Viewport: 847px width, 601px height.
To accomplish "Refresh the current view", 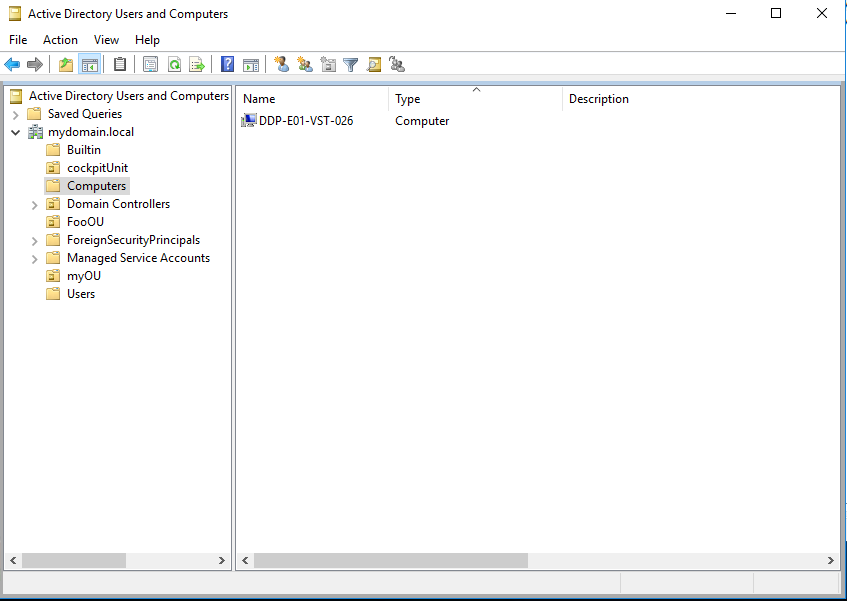I will 174,65.
